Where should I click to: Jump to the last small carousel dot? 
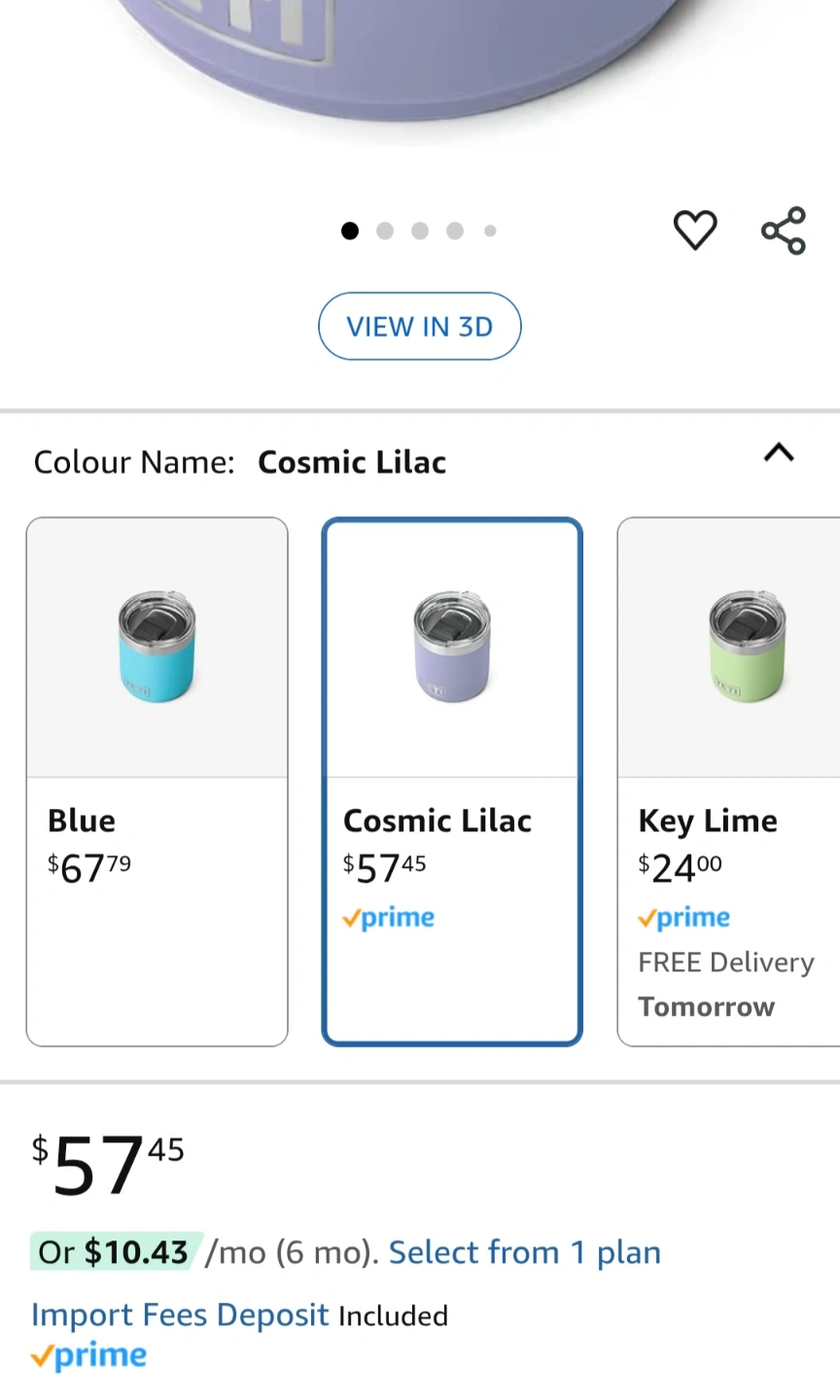click(x=490, y=230)
